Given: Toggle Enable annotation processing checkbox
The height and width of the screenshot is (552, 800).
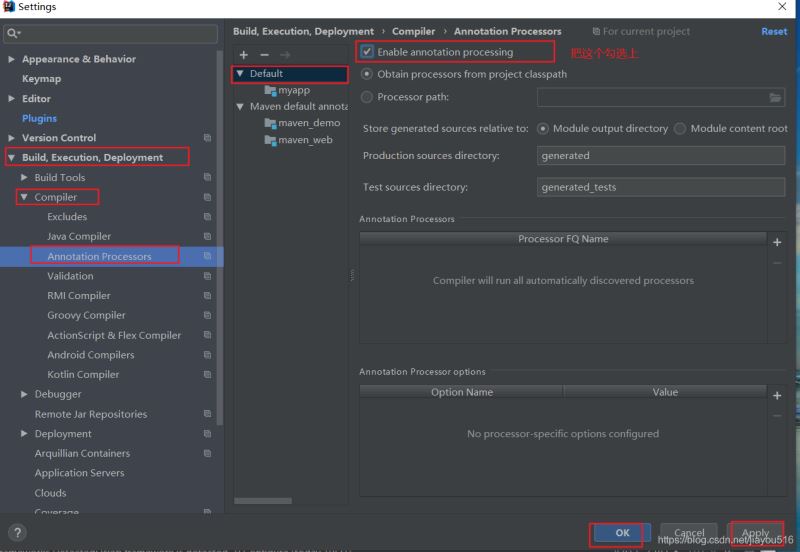Looking at the screenshot, I should pos(368,52).
